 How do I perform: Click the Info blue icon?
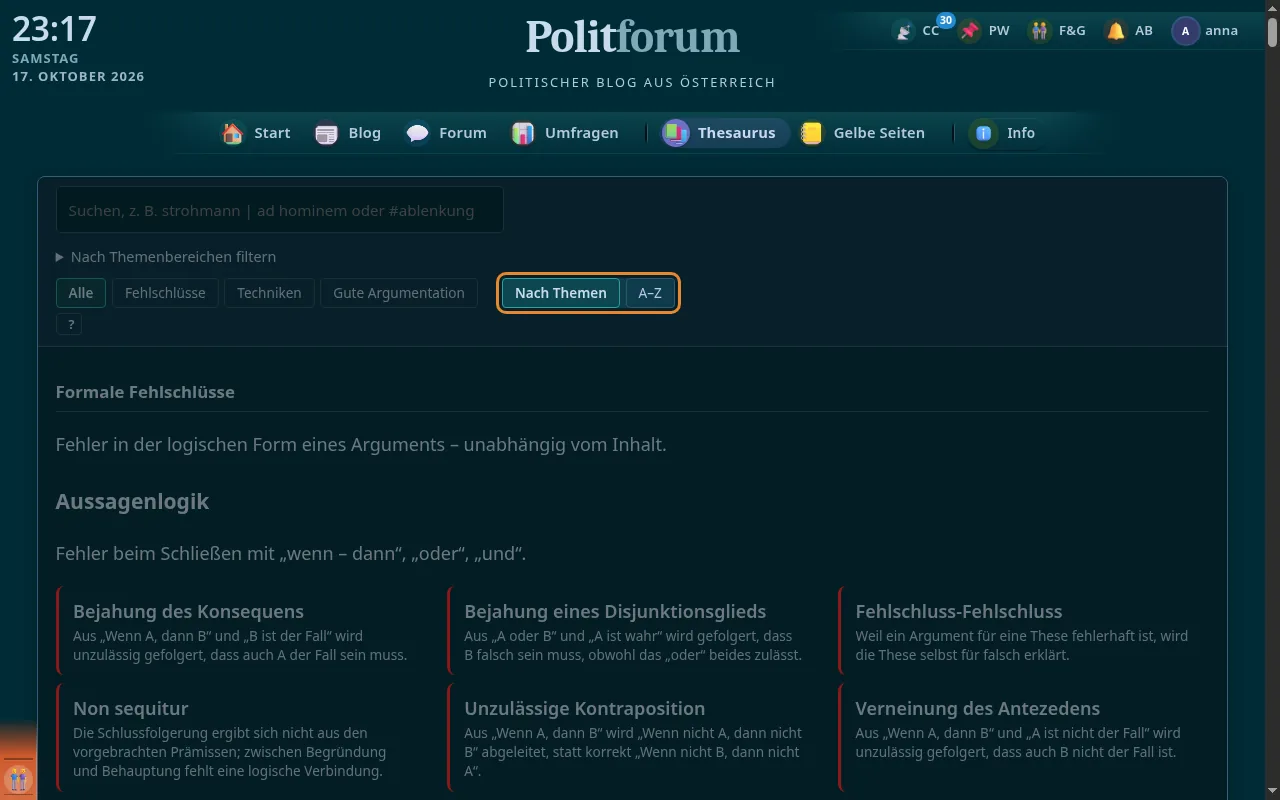pos(984,133)
